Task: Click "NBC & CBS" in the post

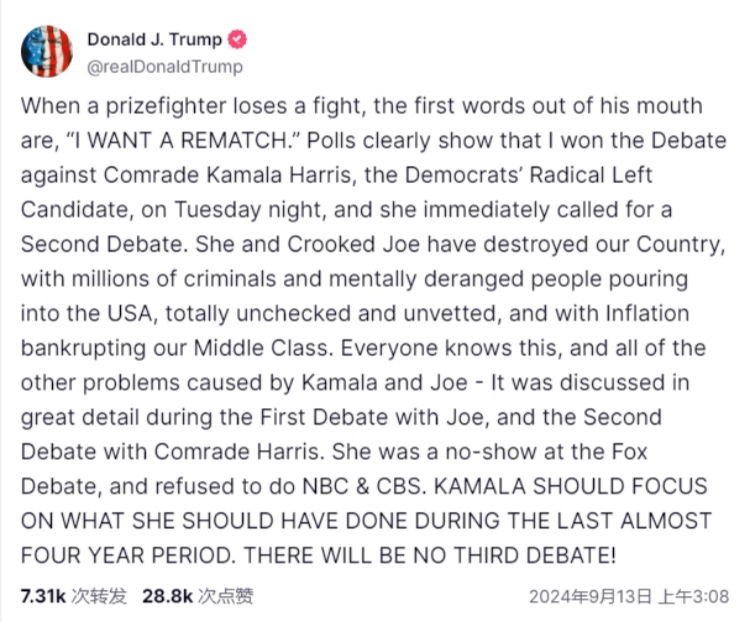Action: coord(357,487)
